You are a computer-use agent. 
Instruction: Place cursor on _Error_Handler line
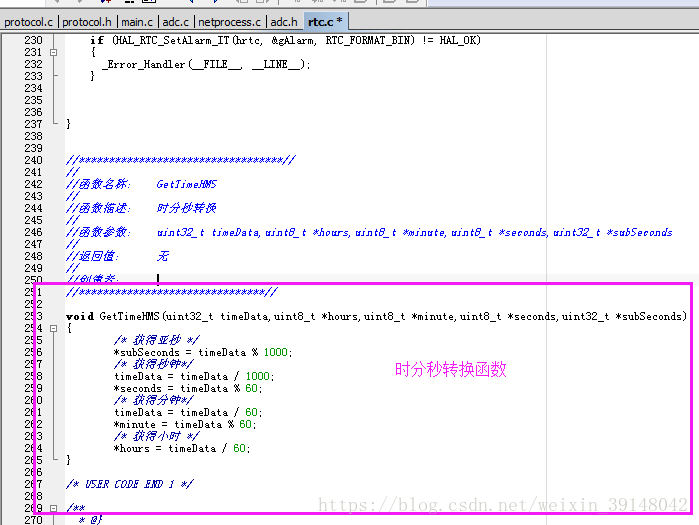pos(206,65)
